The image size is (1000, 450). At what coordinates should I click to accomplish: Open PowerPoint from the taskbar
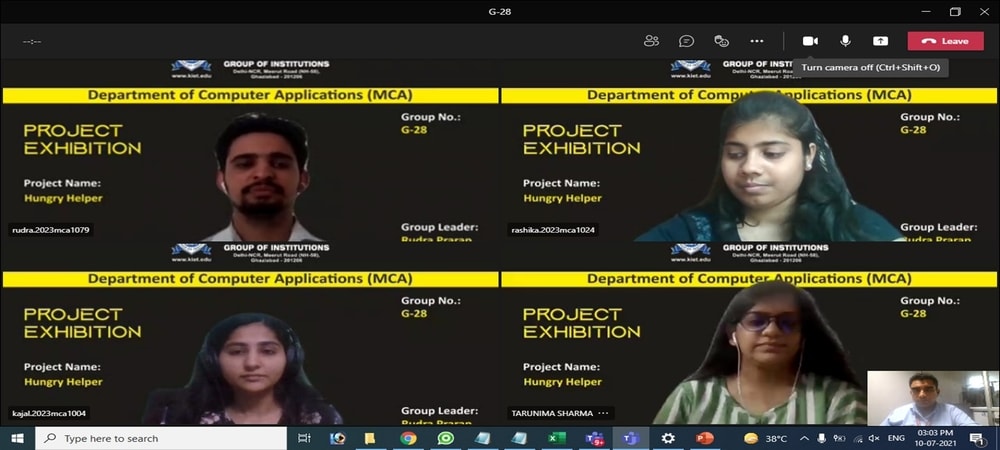705,438
